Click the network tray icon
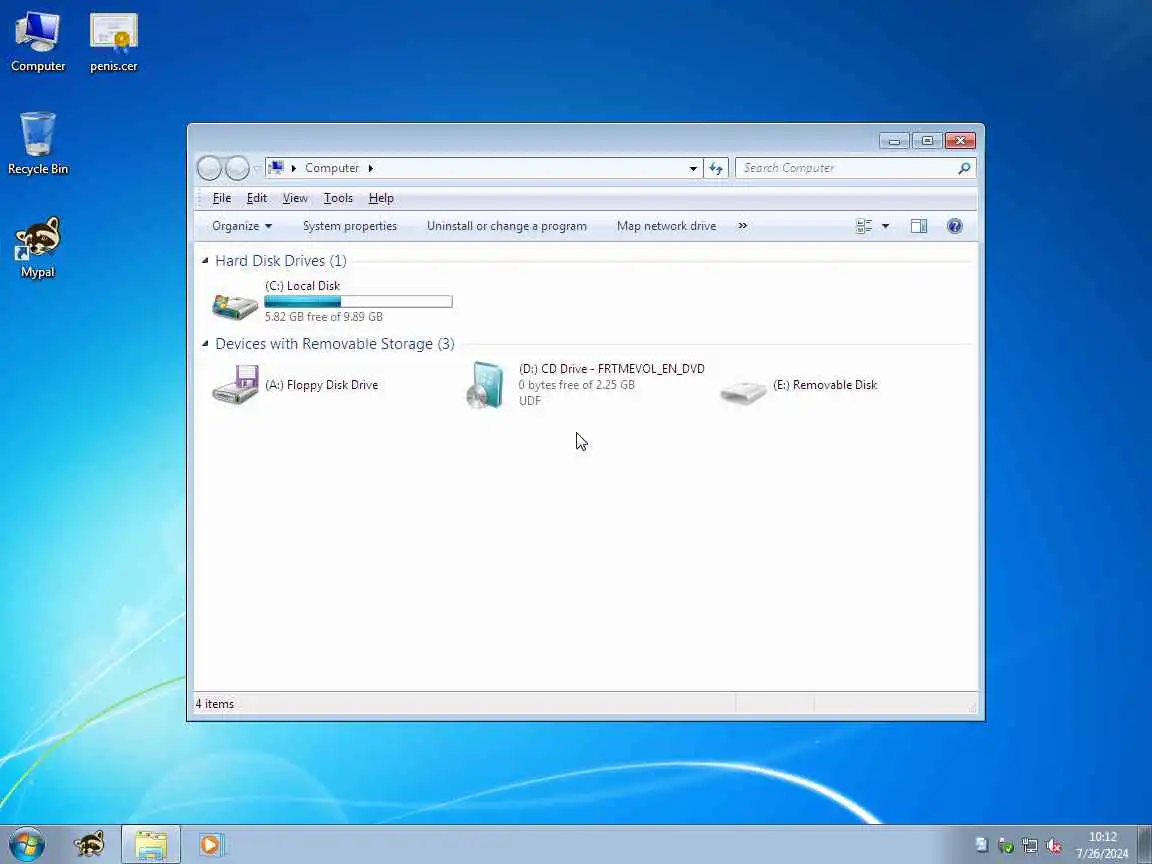Viewport: 1152px width, 864px height. point(1029,846)
